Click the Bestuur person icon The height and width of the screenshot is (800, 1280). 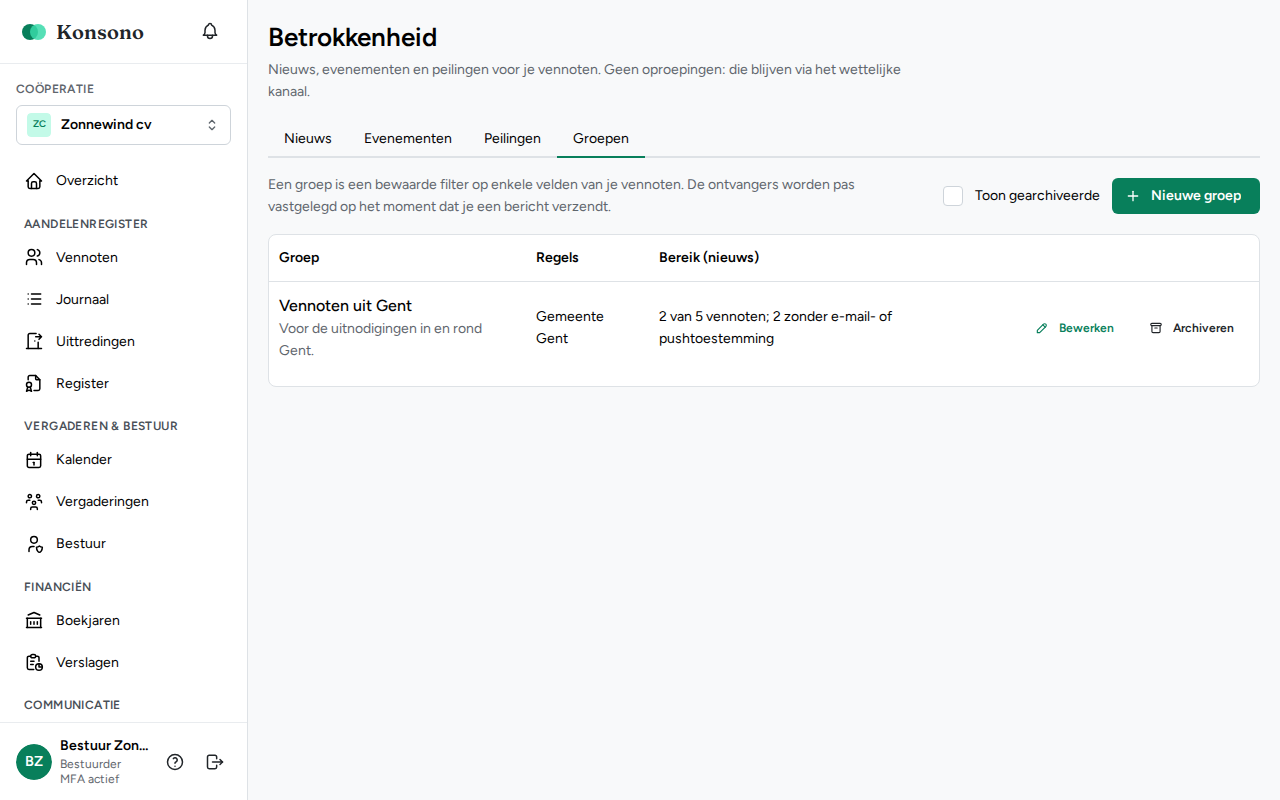34,544
